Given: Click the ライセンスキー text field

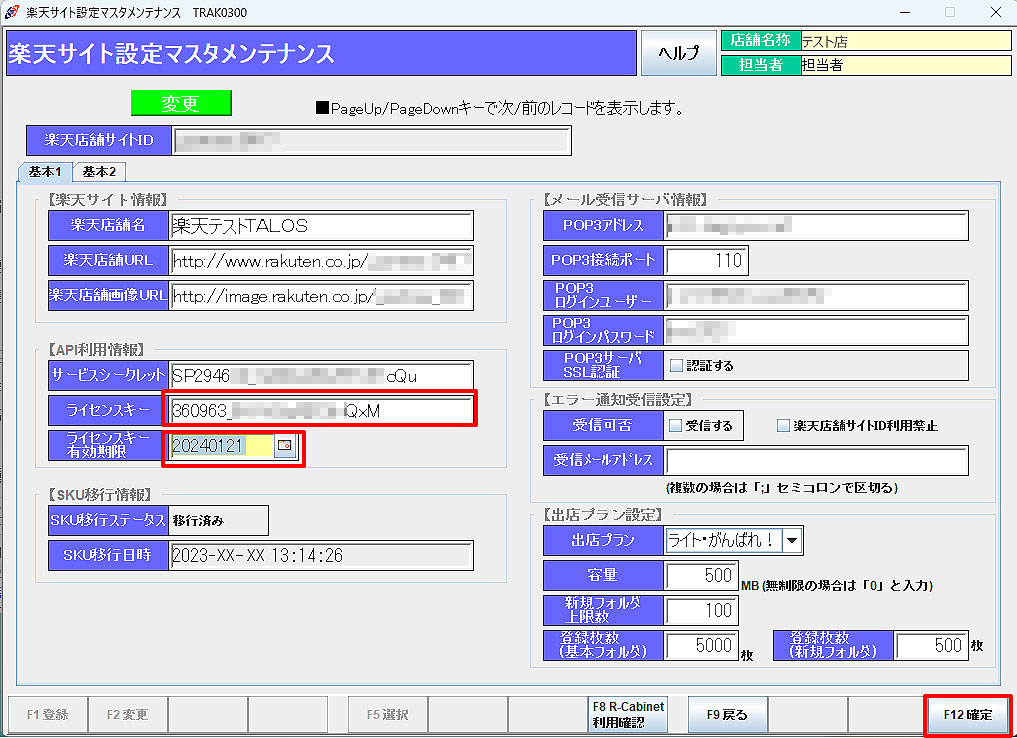Looking at the screenshot, I should pos(320,410).
